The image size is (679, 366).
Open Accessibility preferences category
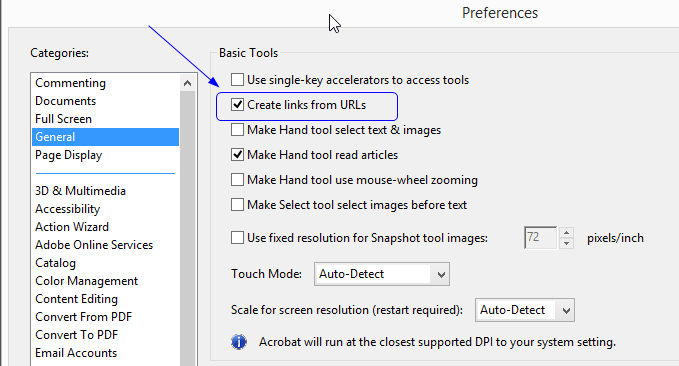click(x=68, y=209)
